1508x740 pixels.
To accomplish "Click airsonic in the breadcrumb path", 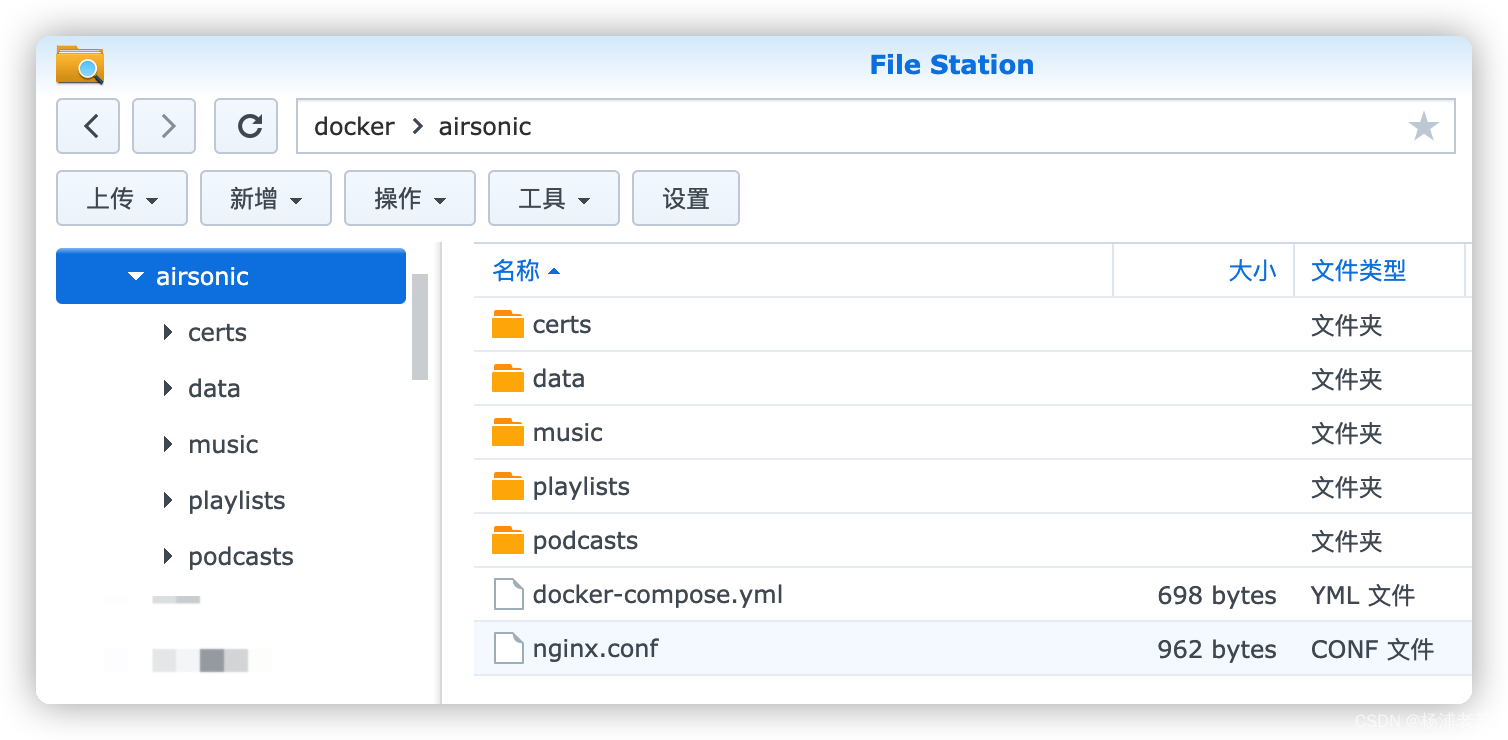I will coord(485,126).
